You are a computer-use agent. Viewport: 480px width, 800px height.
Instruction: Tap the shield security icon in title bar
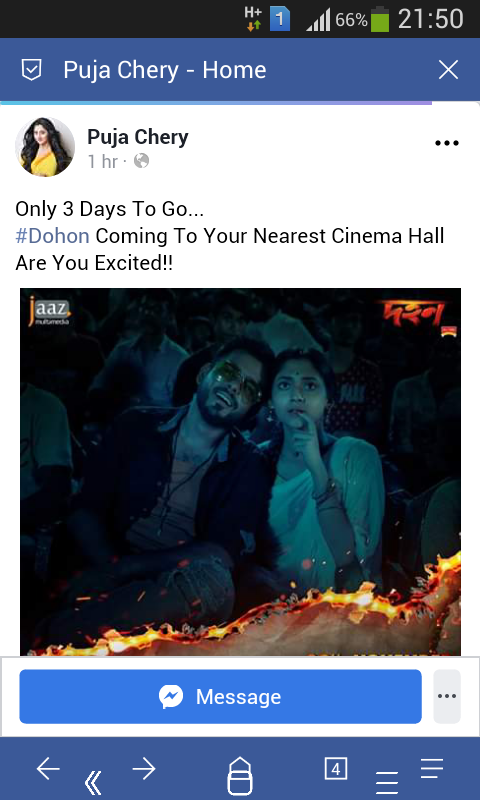tap(31, 70)
